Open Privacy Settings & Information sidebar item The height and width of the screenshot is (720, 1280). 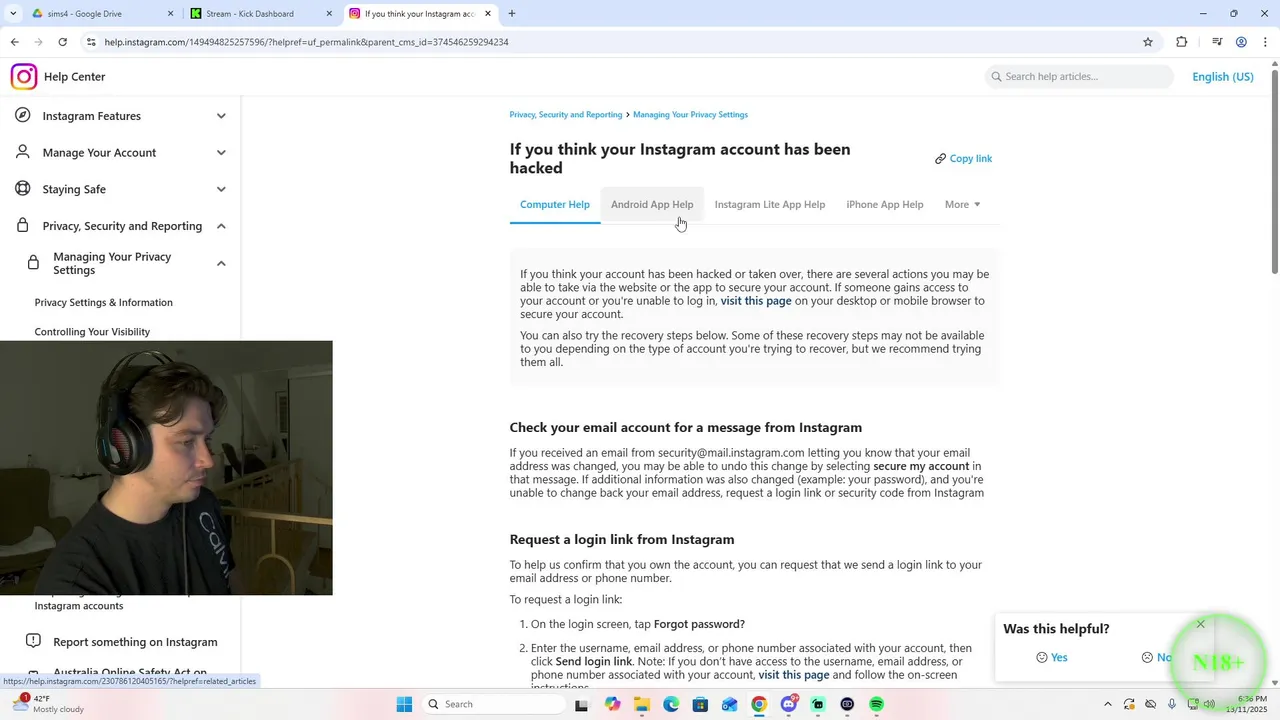[104, 302]
